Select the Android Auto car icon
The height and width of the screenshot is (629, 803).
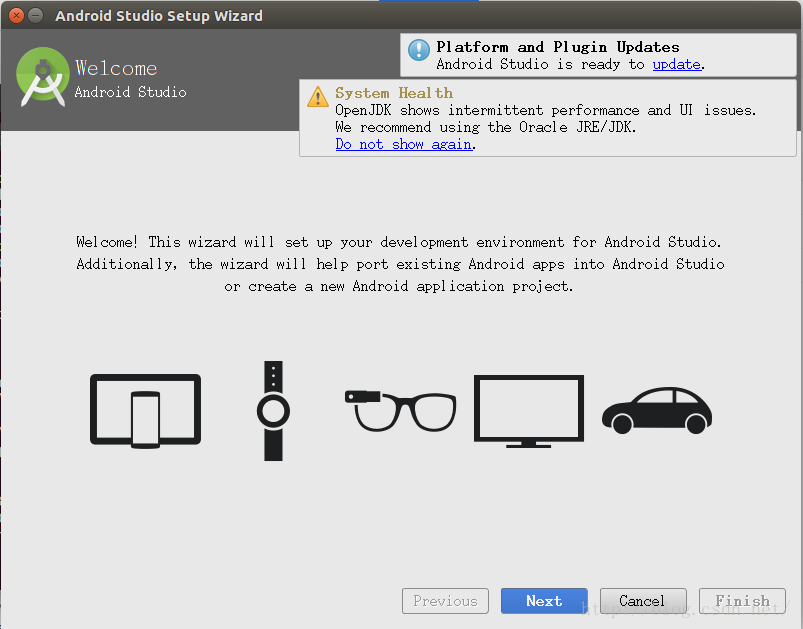[656, 410]
